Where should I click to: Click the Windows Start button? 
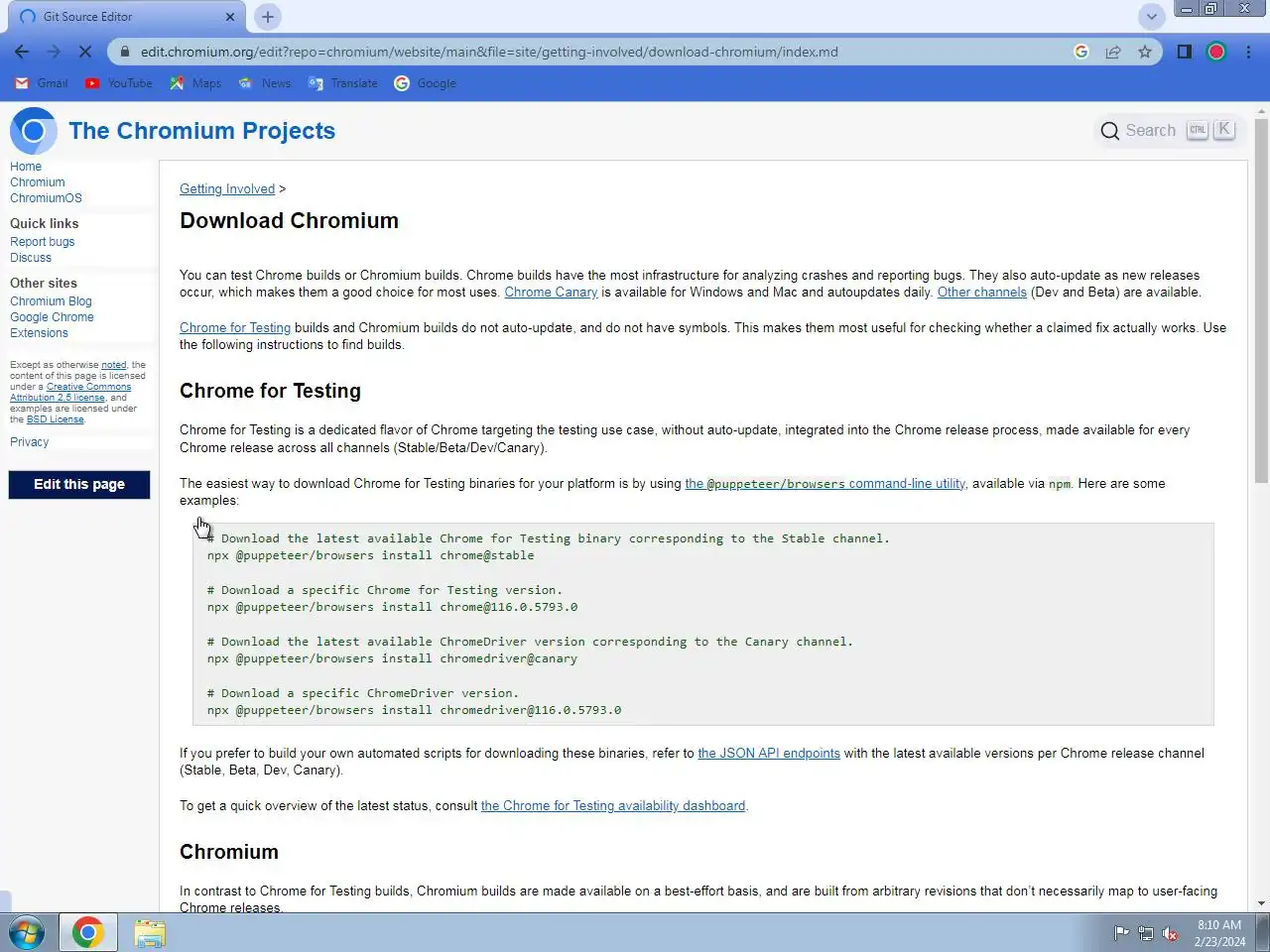coord(27,933)
